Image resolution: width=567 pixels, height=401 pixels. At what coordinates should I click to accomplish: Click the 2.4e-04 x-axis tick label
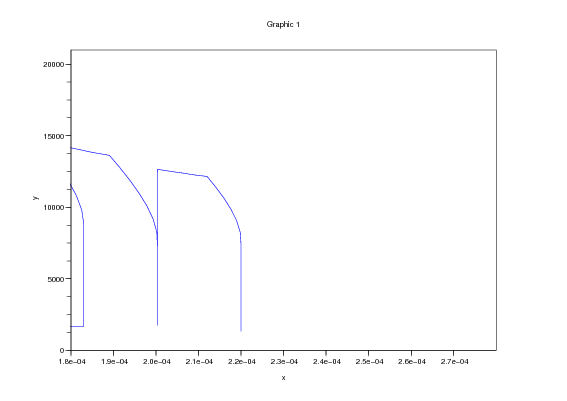tap(327, 362)
